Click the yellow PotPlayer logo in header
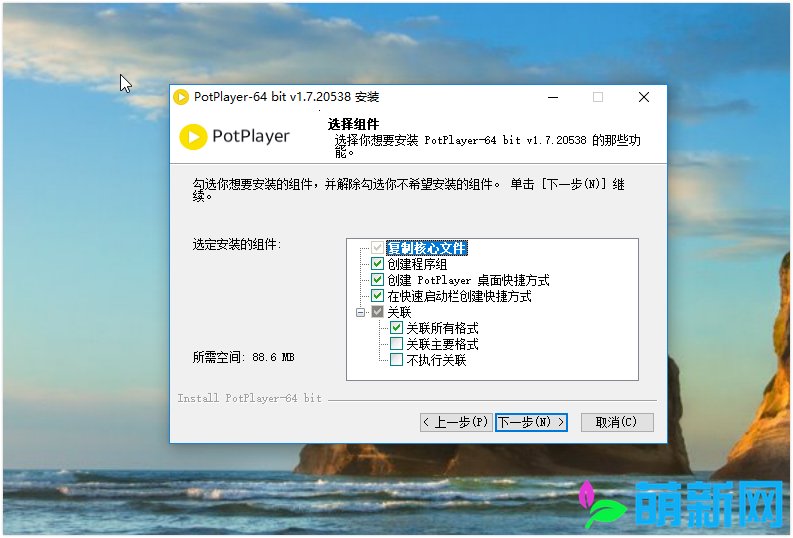 pyautogui.click(x=193, y=137)
